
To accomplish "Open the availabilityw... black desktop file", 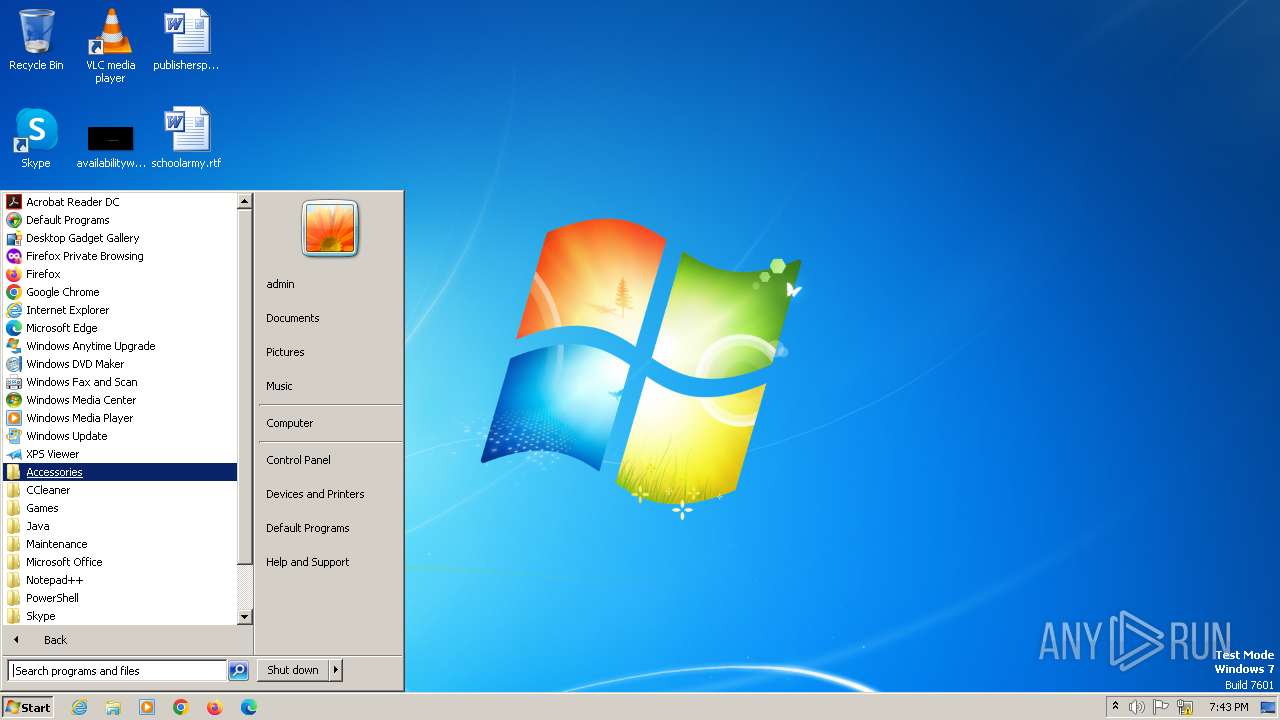I will [x=110, y=147].
